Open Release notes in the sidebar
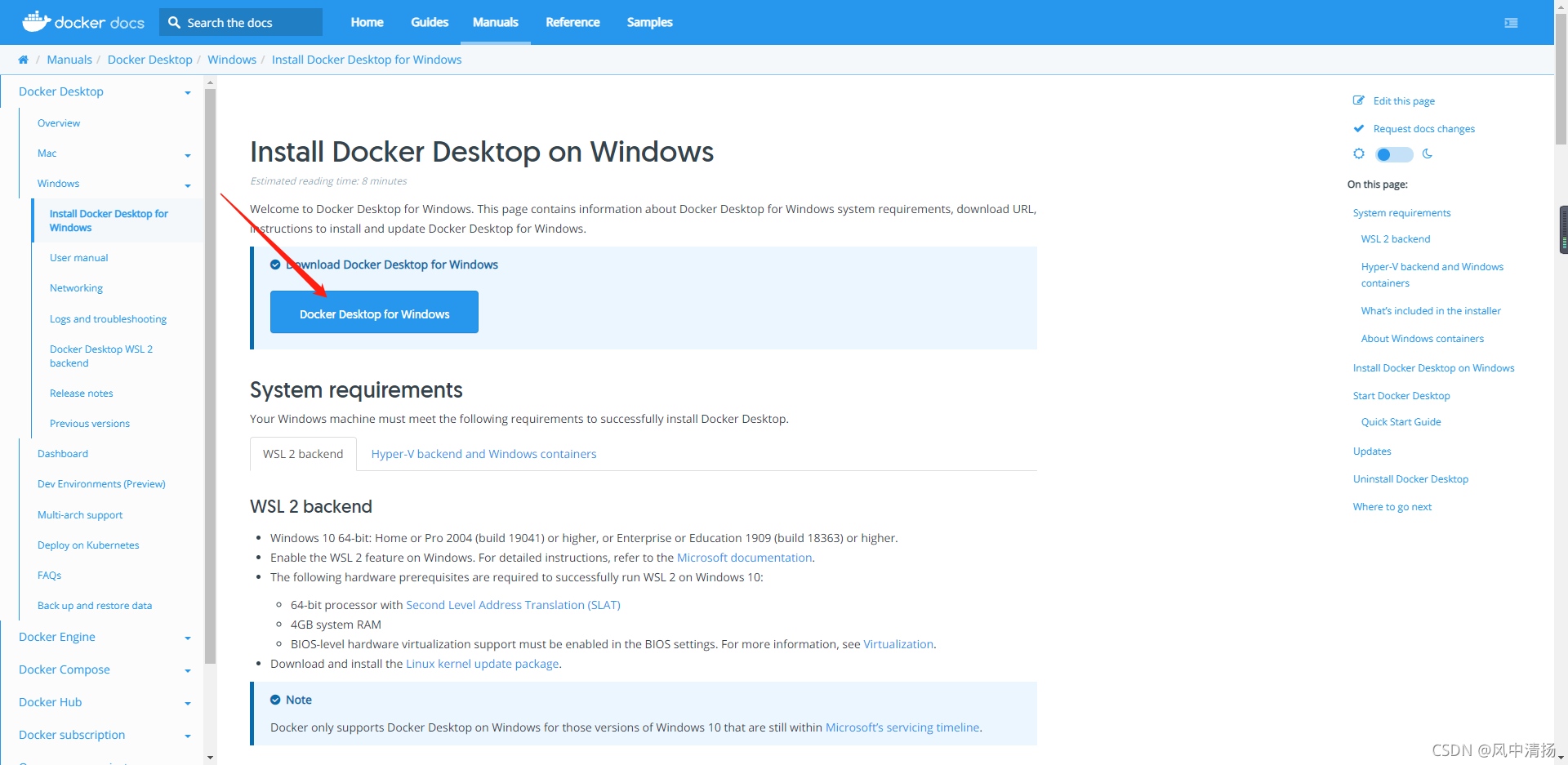Viewport: 1568px width, 765px height. 81,394
